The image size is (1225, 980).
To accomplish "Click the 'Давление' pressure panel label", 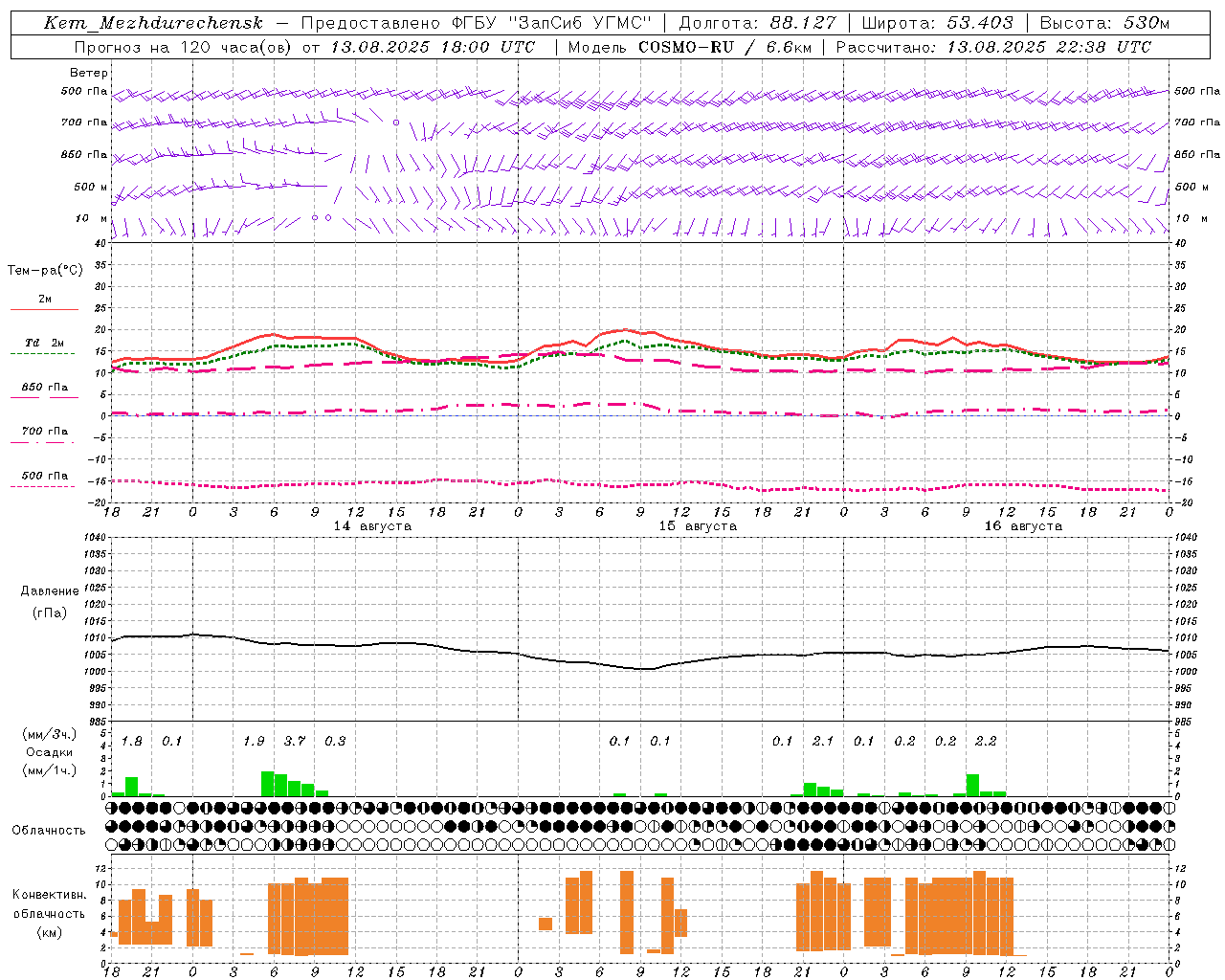I will tap(50, 591).
